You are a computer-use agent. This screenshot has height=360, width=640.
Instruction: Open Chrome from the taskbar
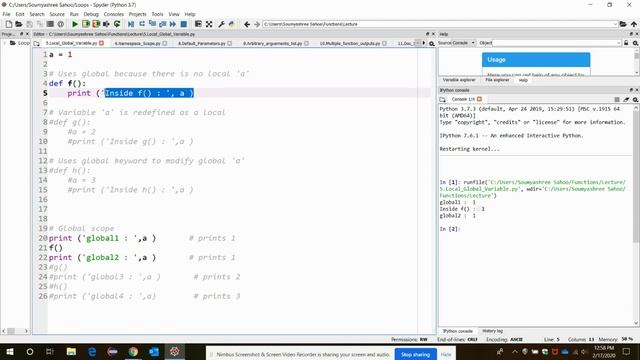pyautogui.click(x=133, y=351)
